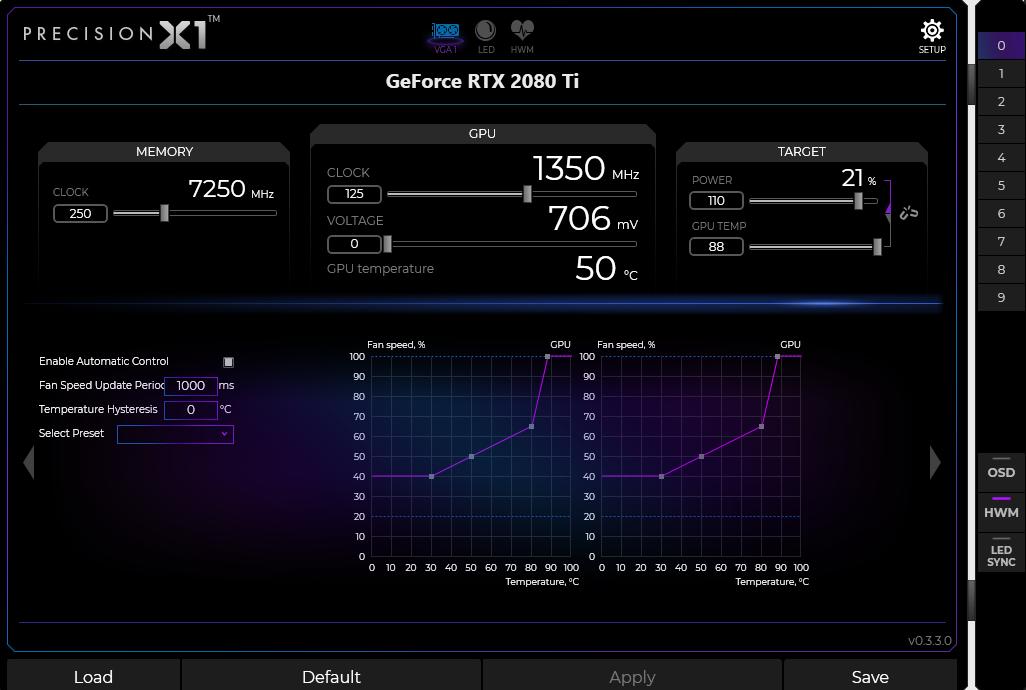Click the GPU voltage slider handle
This screenshot has height=690, width=1026.
[388, 244]
